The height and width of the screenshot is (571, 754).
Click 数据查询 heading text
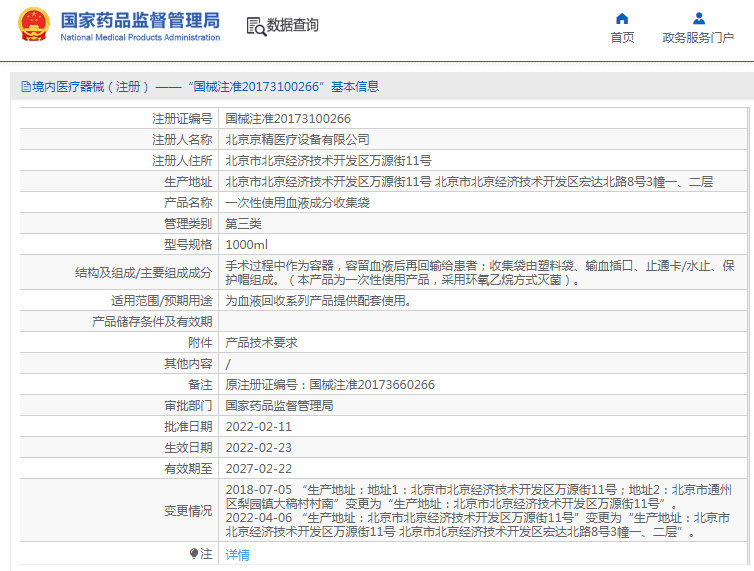pos(292,25)
